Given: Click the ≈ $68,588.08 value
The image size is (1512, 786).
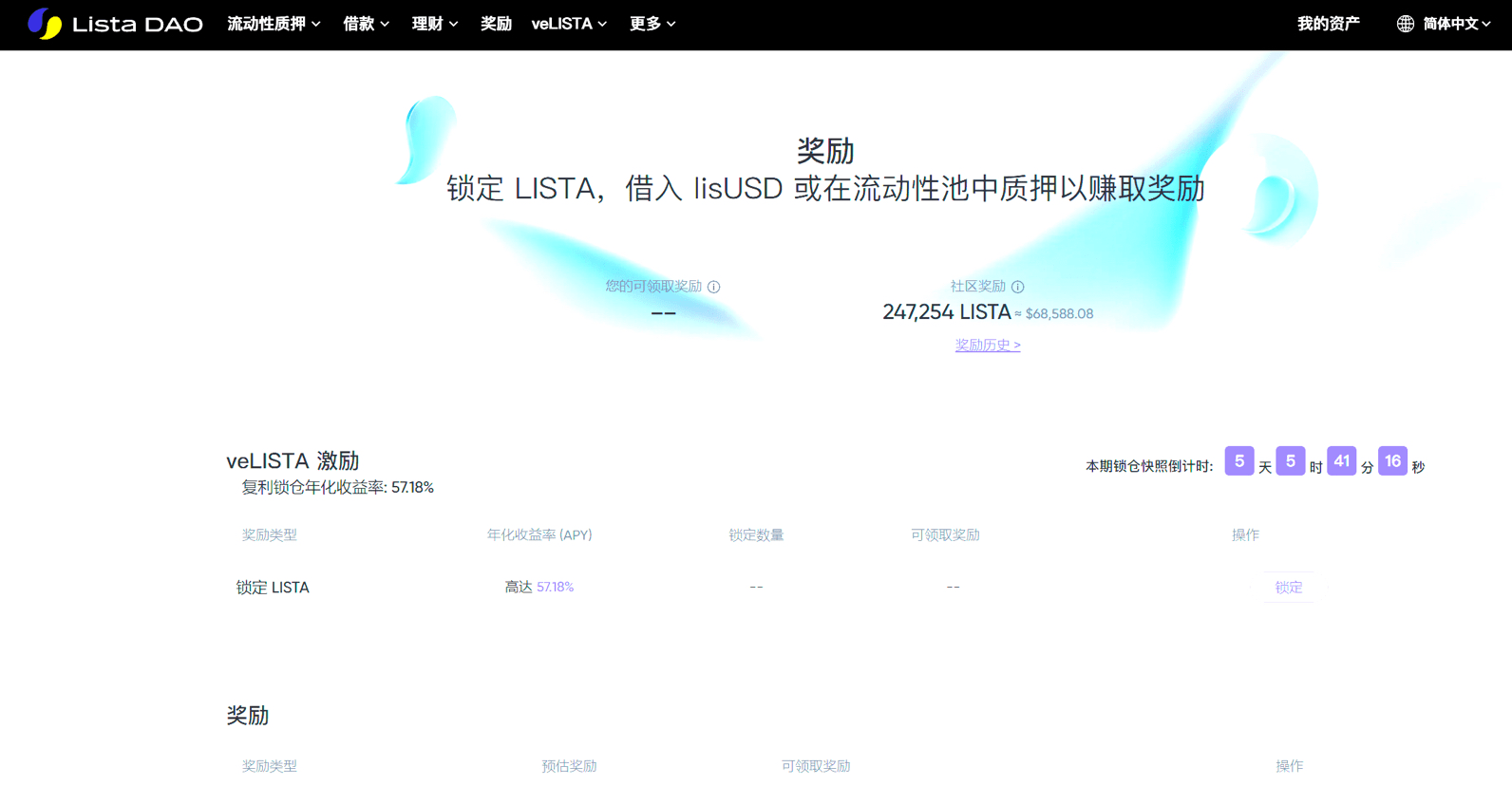Looking at the screenshot, I should [1054, 314].
